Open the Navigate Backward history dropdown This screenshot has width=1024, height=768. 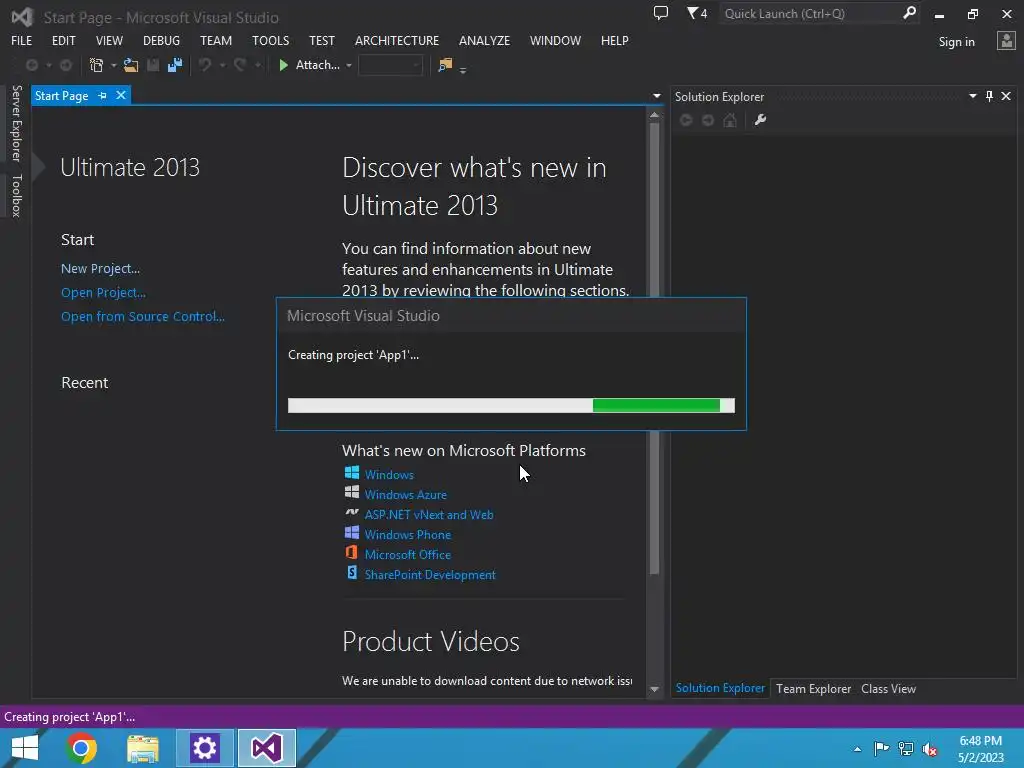click(x=49, y=66)
